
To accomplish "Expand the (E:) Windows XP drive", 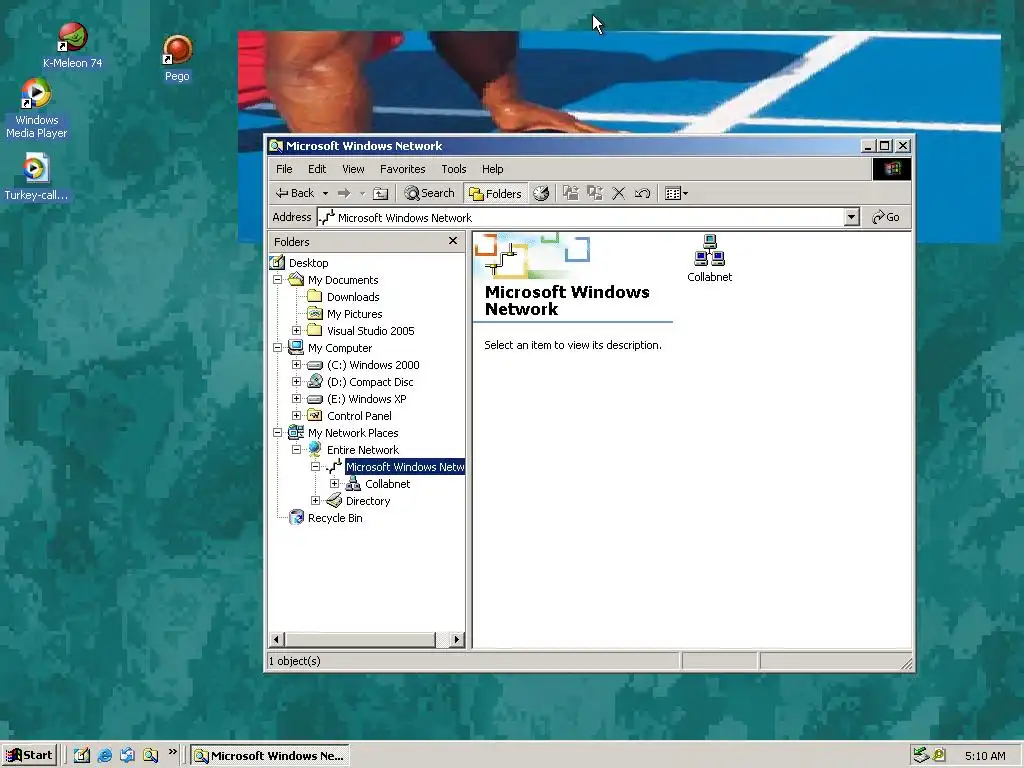I will click(296, 398).
